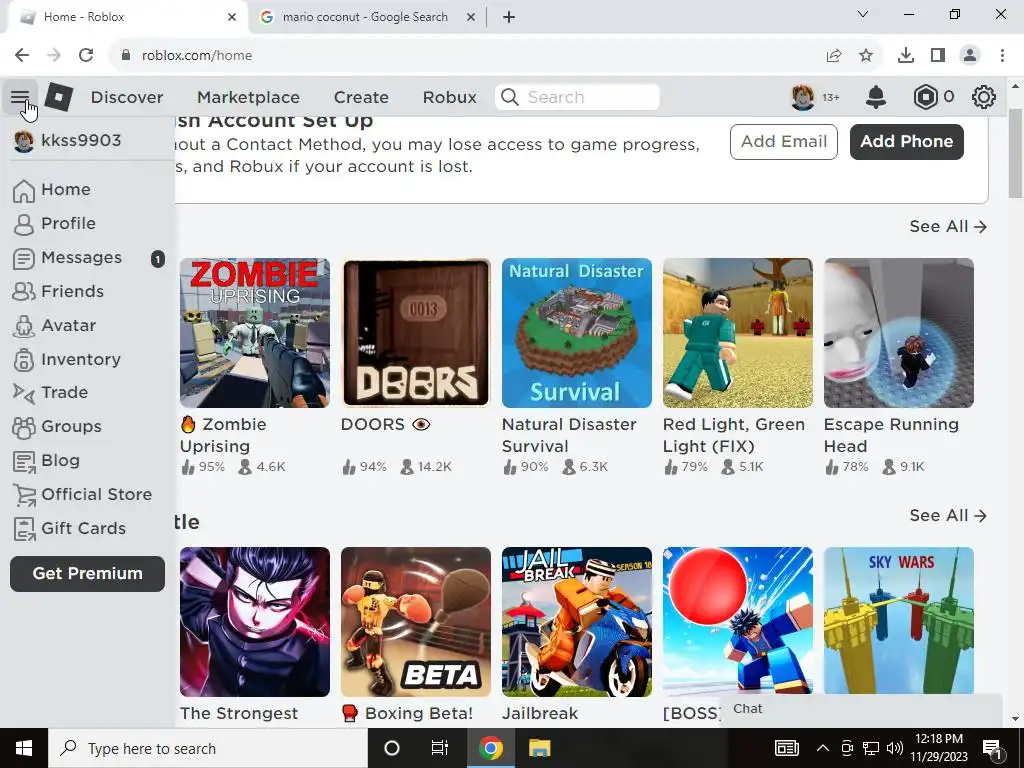
Task: Open the Zombie Uprising game thumbnail
Action: (255, 333)
